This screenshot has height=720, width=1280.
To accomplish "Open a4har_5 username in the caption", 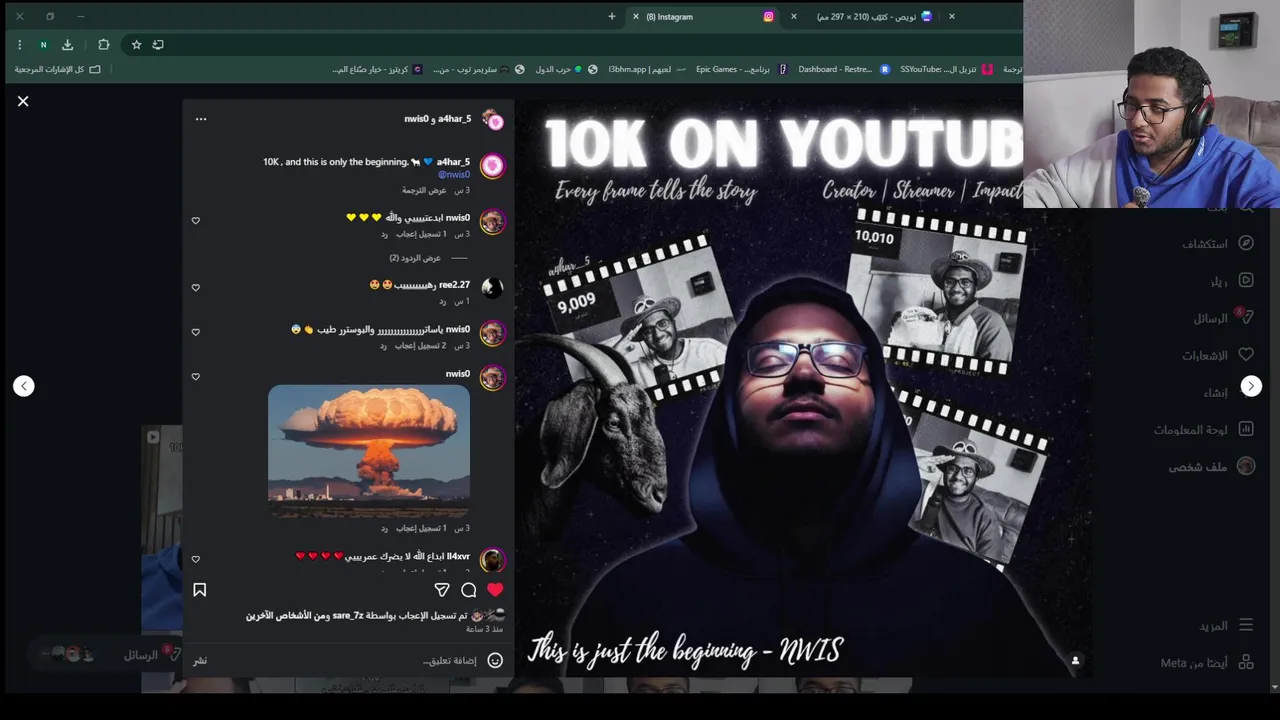I will [x=453, y=162].
